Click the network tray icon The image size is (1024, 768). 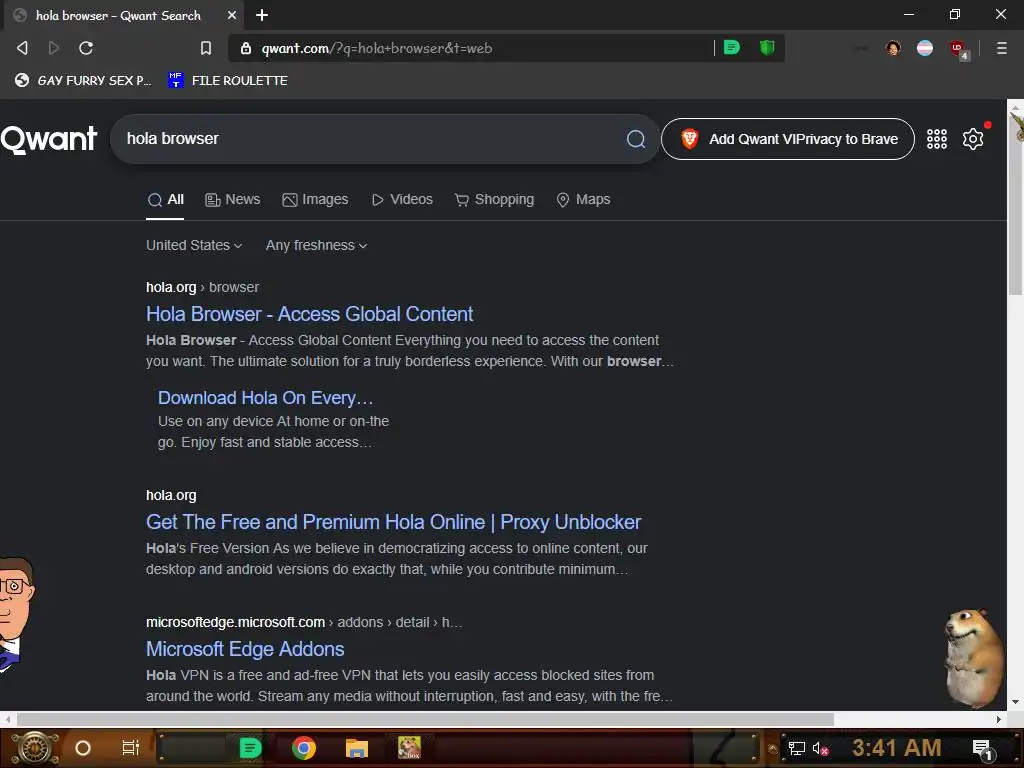pos(796,748)
